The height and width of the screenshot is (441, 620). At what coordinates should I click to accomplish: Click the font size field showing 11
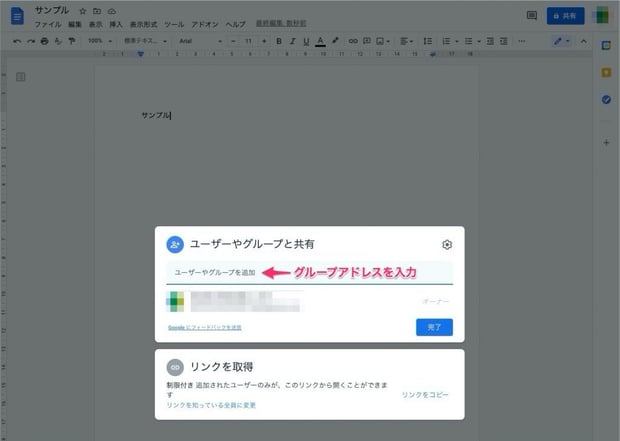tap(248, 41)
